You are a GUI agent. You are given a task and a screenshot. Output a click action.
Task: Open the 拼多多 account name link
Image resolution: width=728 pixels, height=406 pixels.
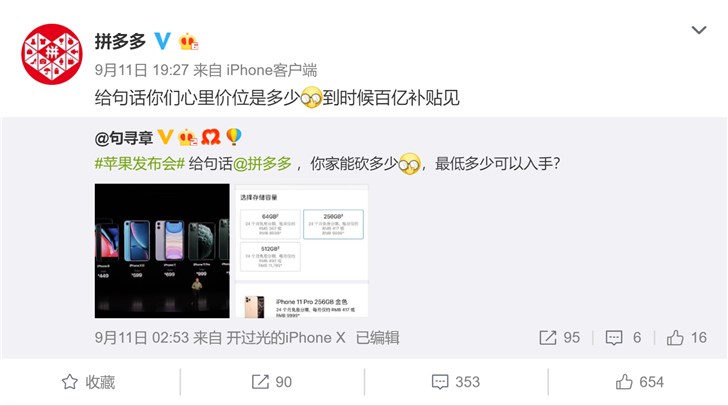click(121, 41)
